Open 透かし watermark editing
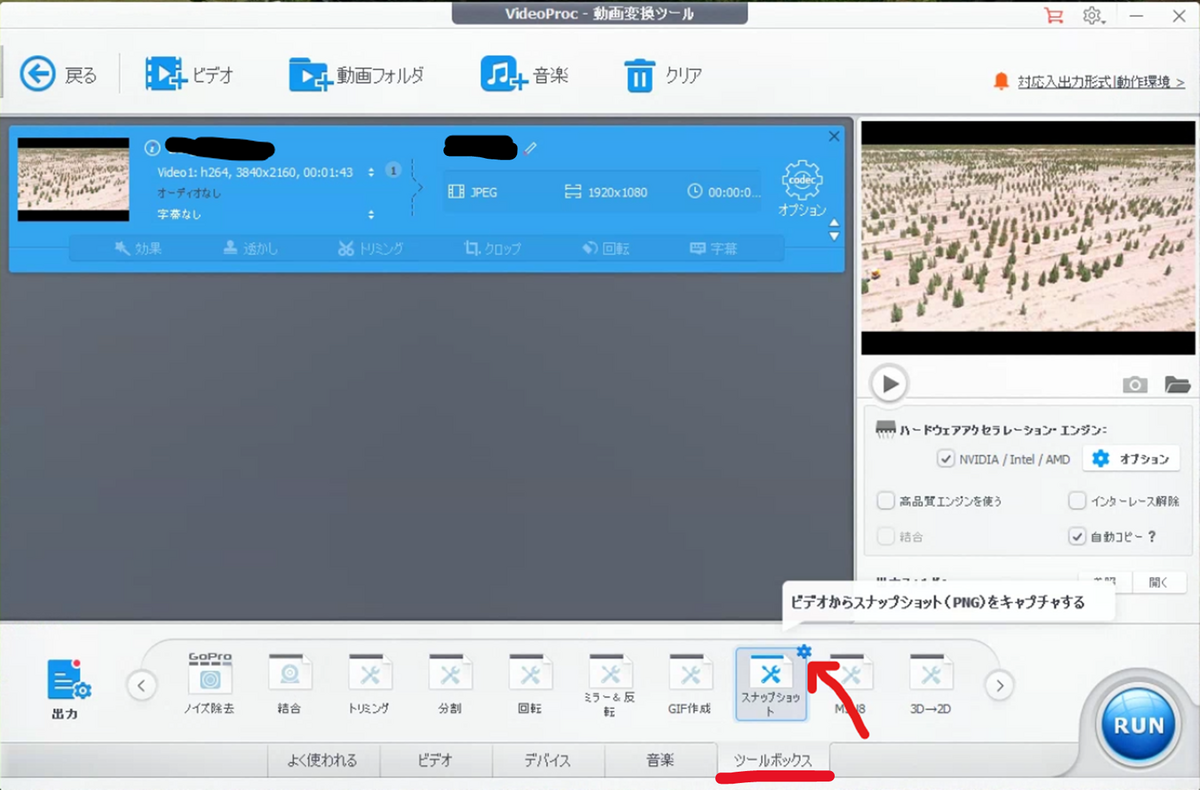This screenshot has width=1200, height=790. click(x=251, y=248)
